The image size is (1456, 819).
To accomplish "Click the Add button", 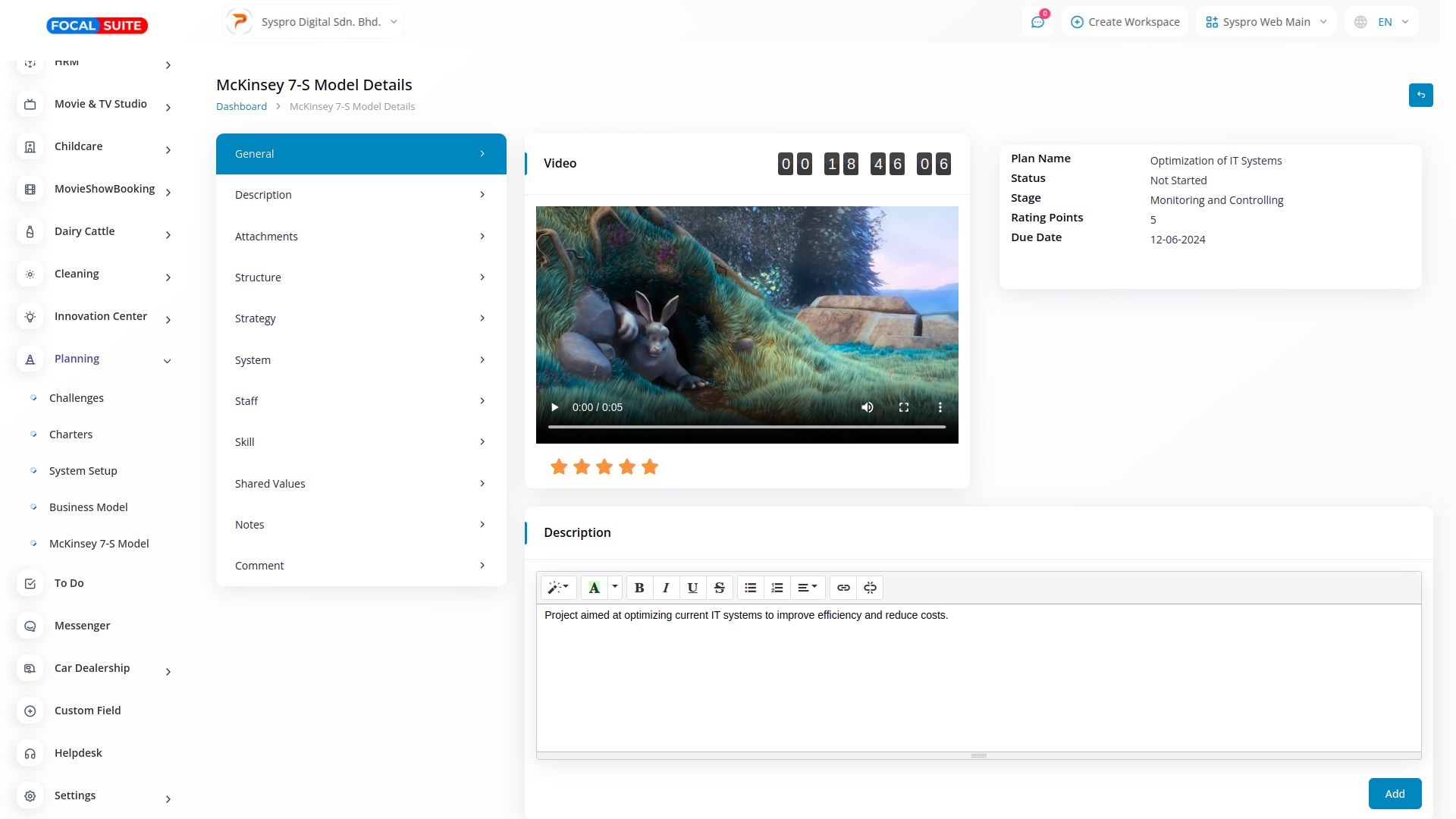I will coord(1395,794).
